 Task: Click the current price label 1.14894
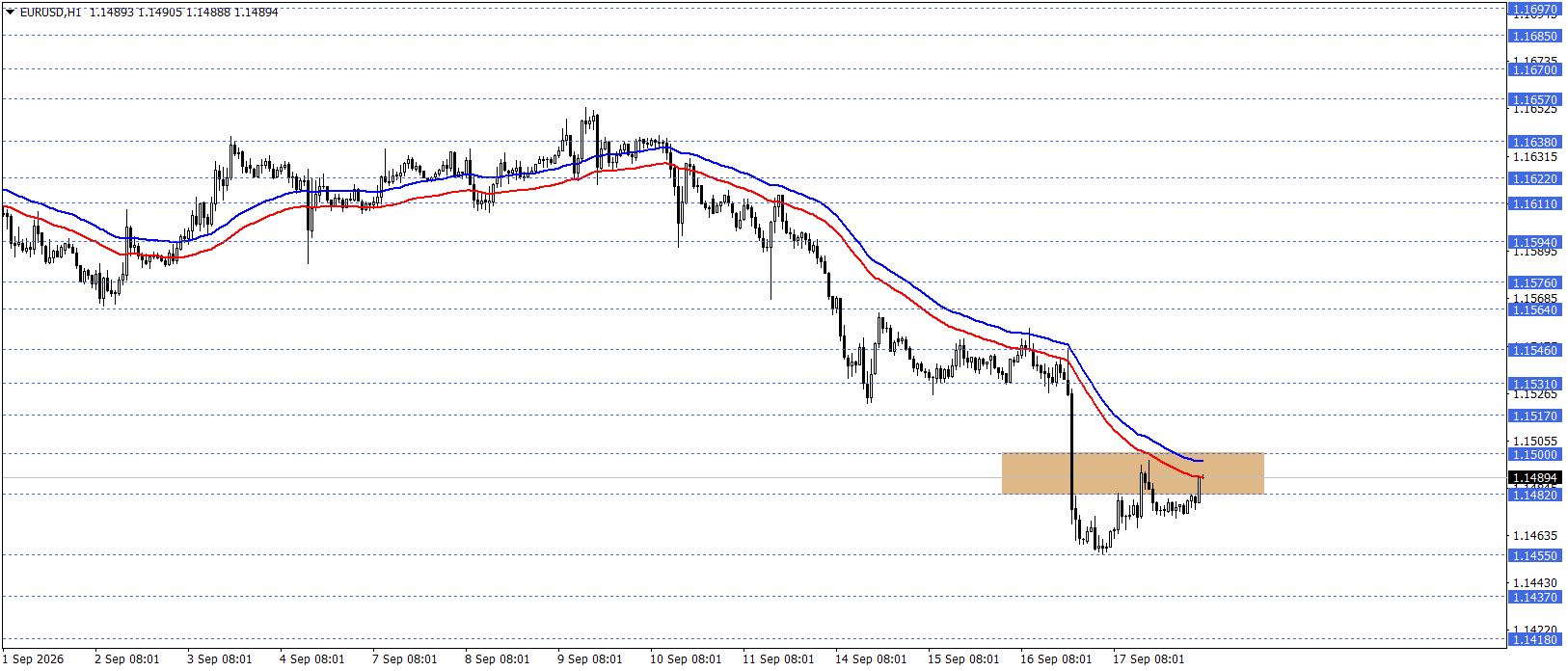(x=1533, y=478)
